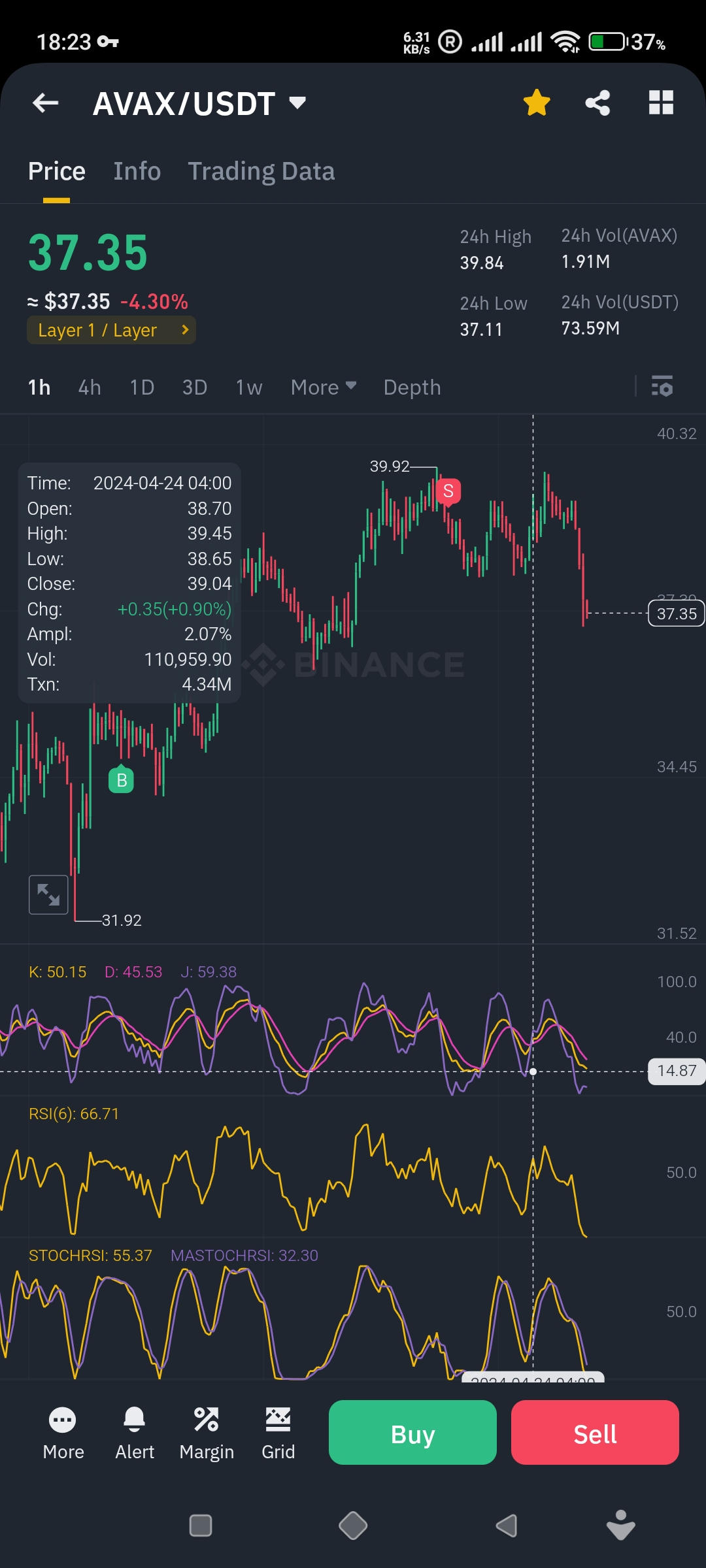Open Grid trading
The image size is (706, 1568).
(278, 1433)
